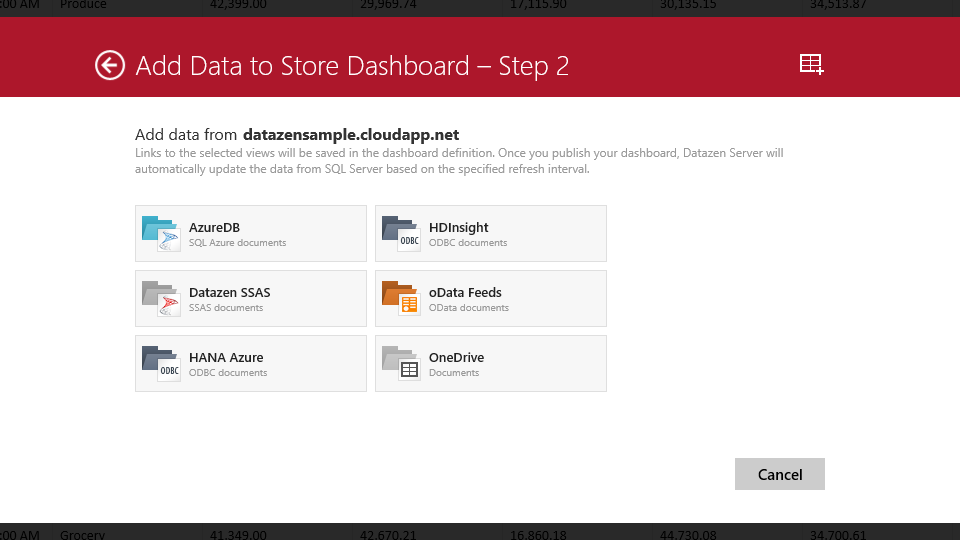Pick the HANA Azure source label
Screen dimensions: 960x540
(x=226, y=357)
